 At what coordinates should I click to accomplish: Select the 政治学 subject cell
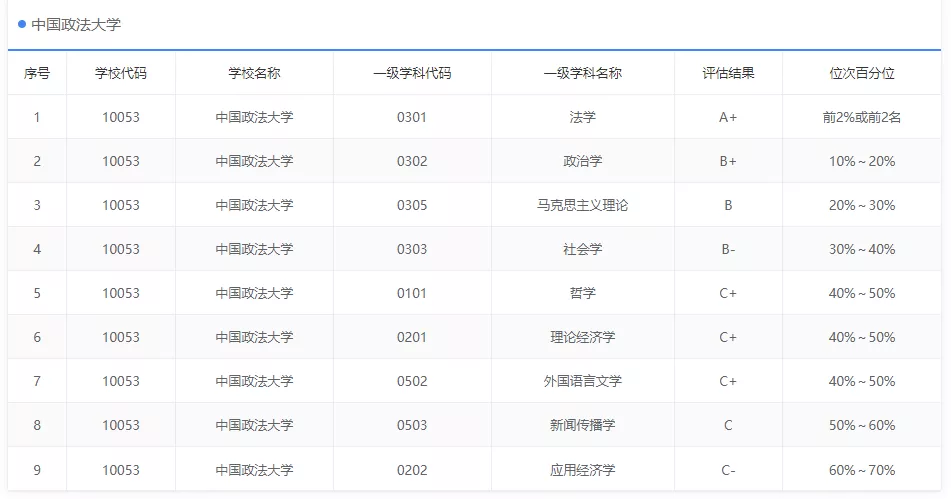[582, 161]
